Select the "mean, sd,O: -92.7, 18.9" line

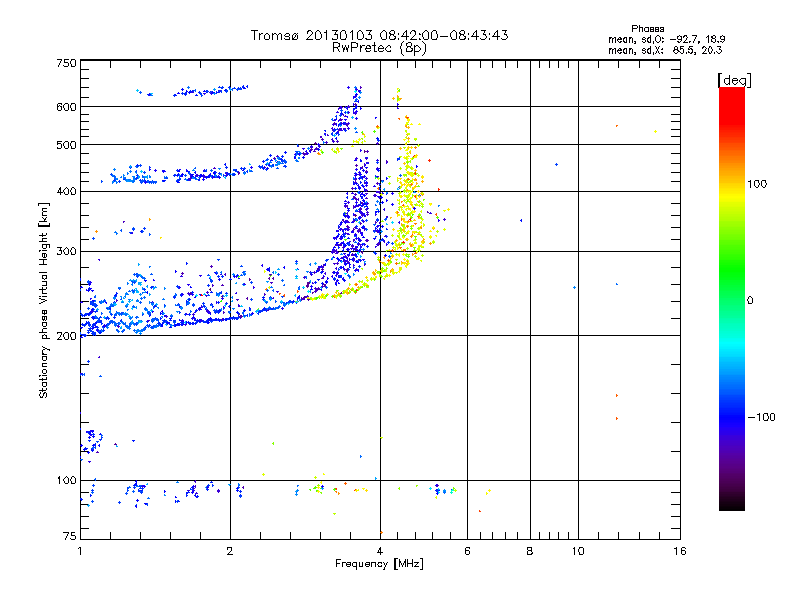[x=666, y=39]
